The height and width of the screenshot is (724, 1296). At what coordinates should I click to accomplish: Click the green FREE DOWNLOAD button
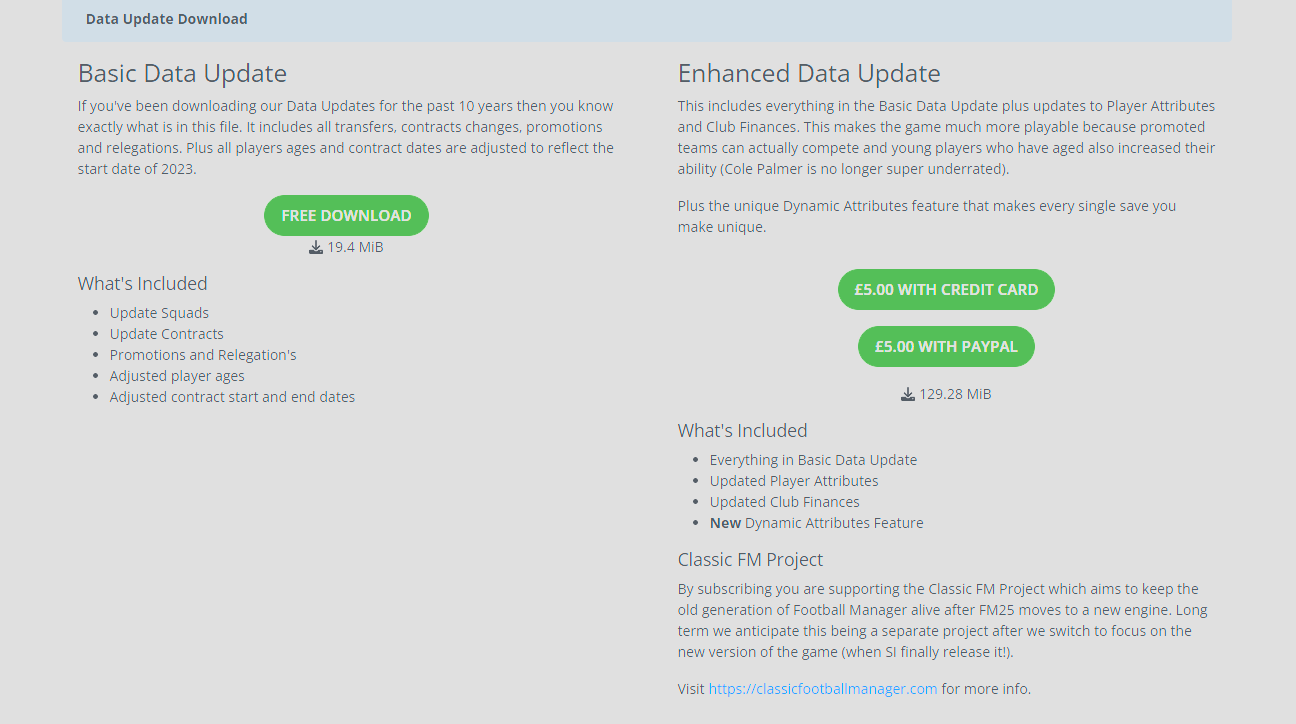coord(346,216)
